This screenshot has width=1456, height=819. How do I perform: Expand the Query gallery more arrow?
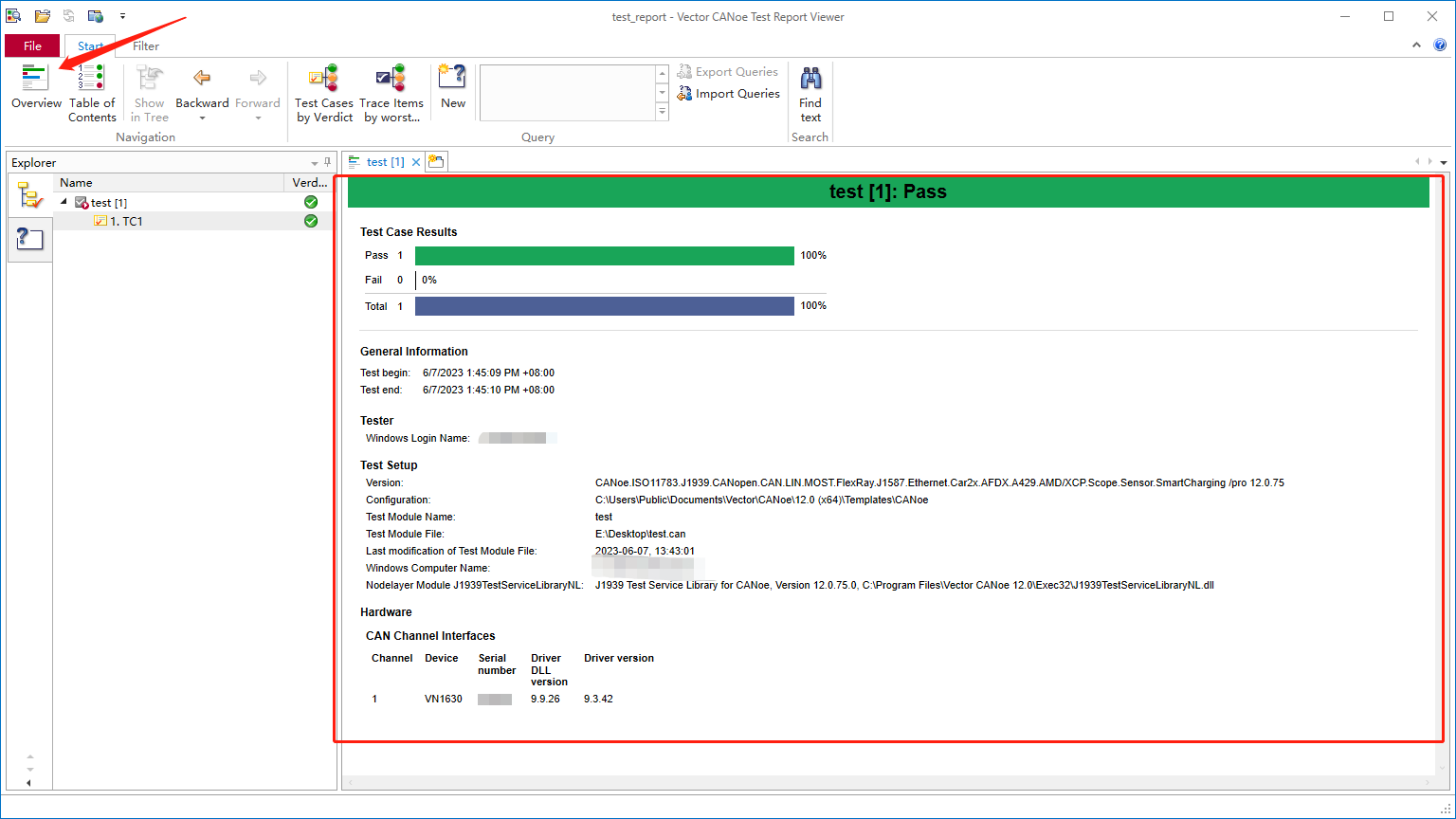click(663, 112)
